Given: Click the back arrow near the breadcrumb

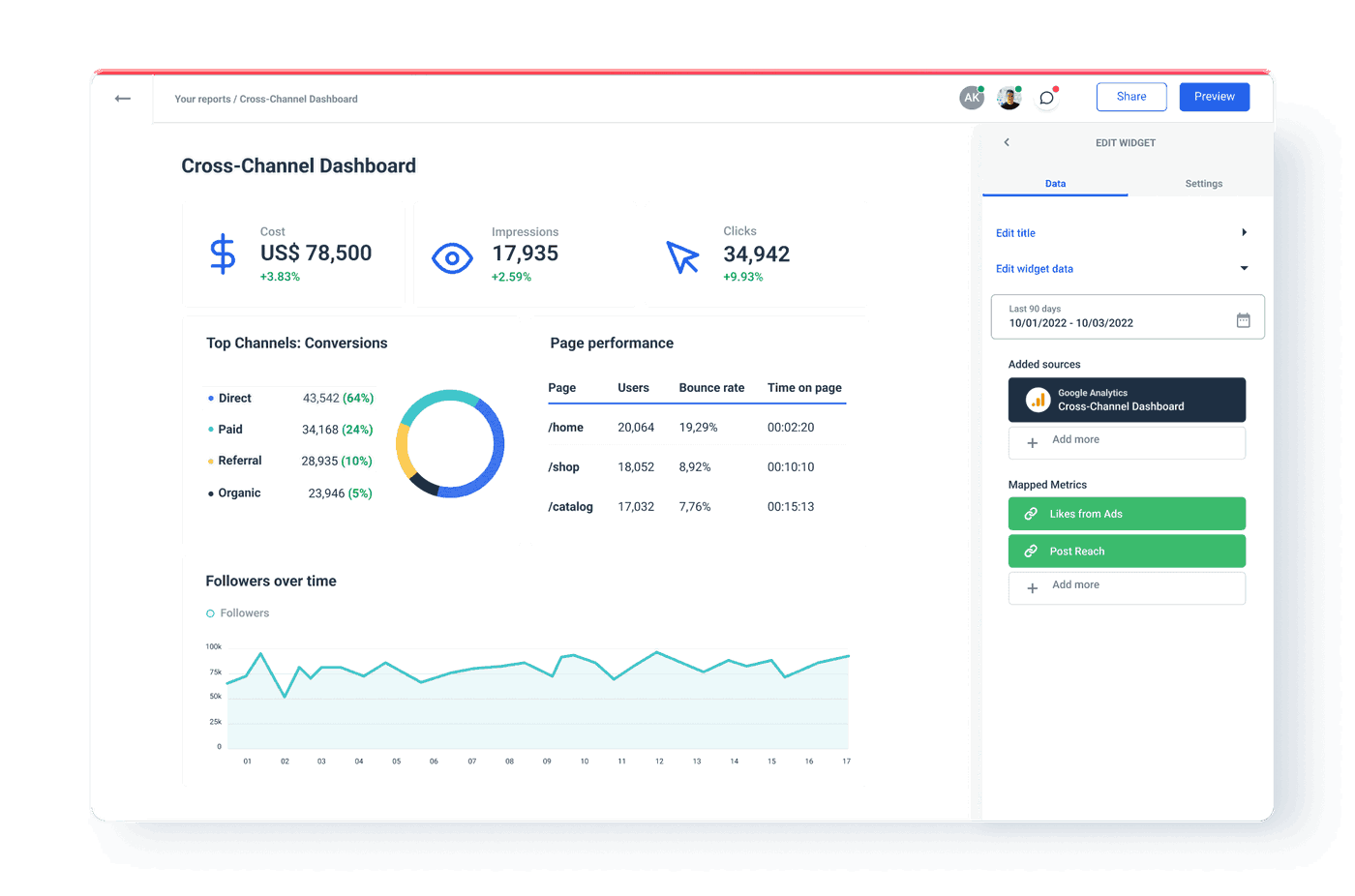Looking at the screenshot, I should coord(122,98).
